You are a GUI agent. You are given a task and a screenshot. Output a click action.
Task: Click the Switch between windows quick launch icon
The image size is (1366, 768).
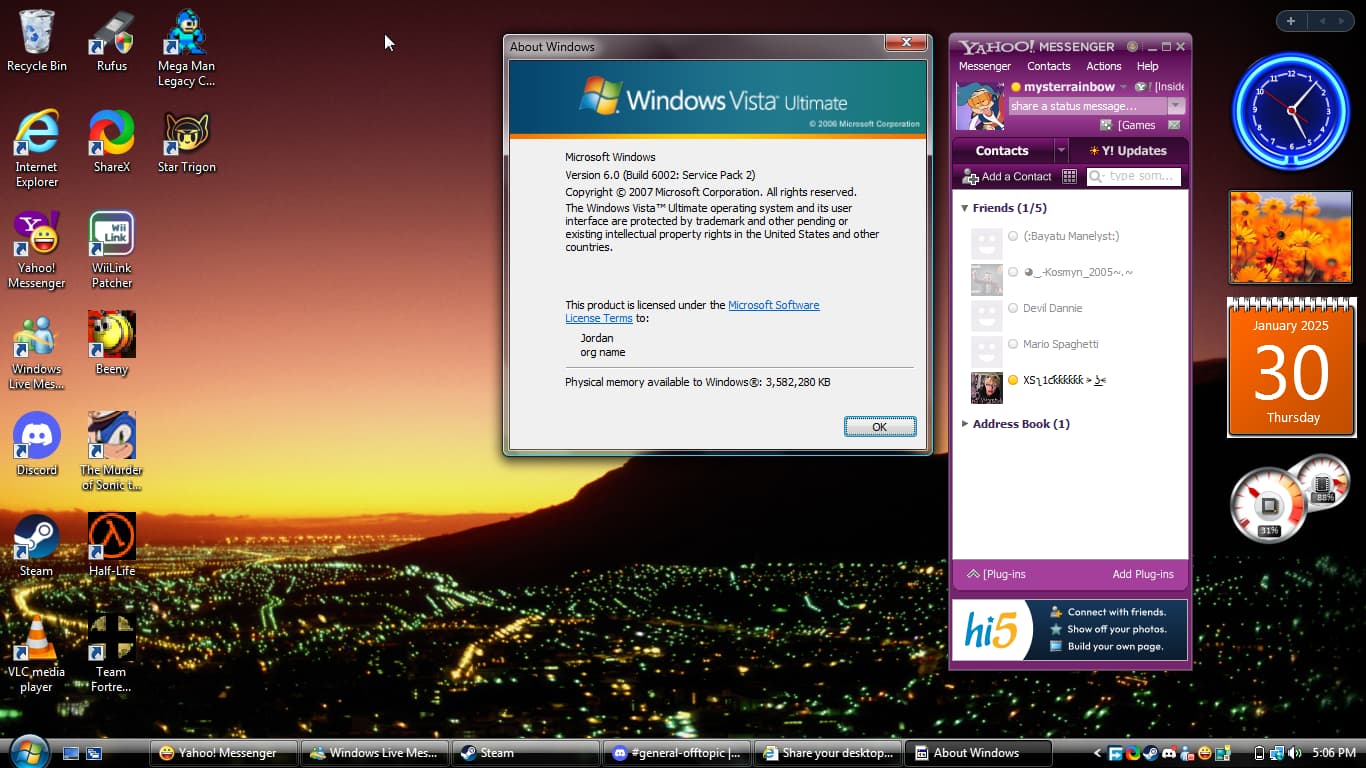point(94,753)
